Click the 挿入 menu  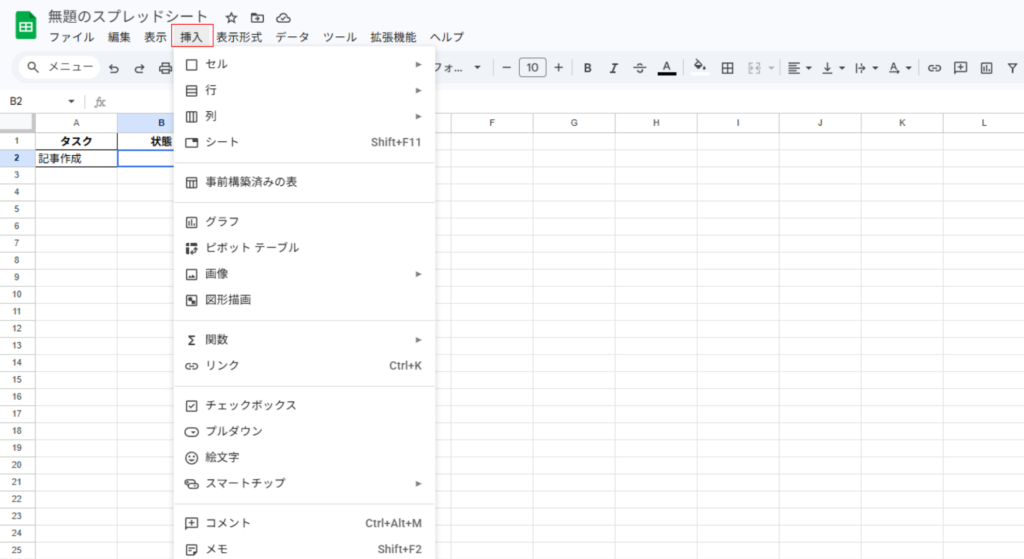point(192,37)
